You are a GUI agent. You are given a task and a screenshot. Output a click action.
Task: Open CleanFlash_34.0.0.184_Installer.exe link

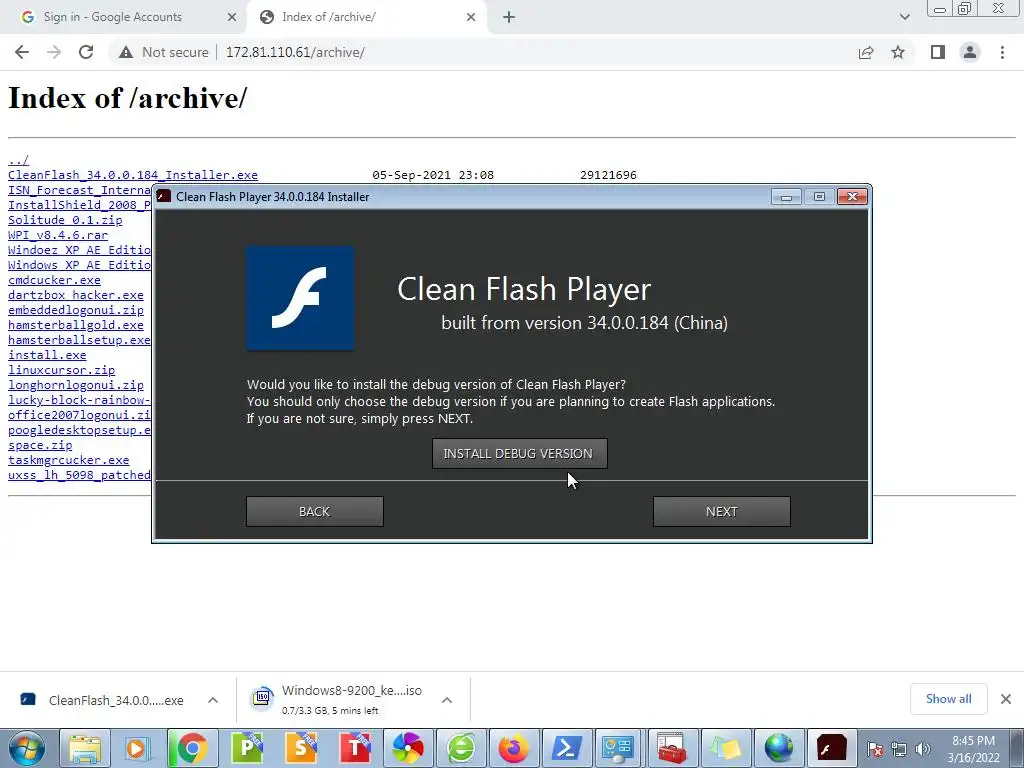133,175
